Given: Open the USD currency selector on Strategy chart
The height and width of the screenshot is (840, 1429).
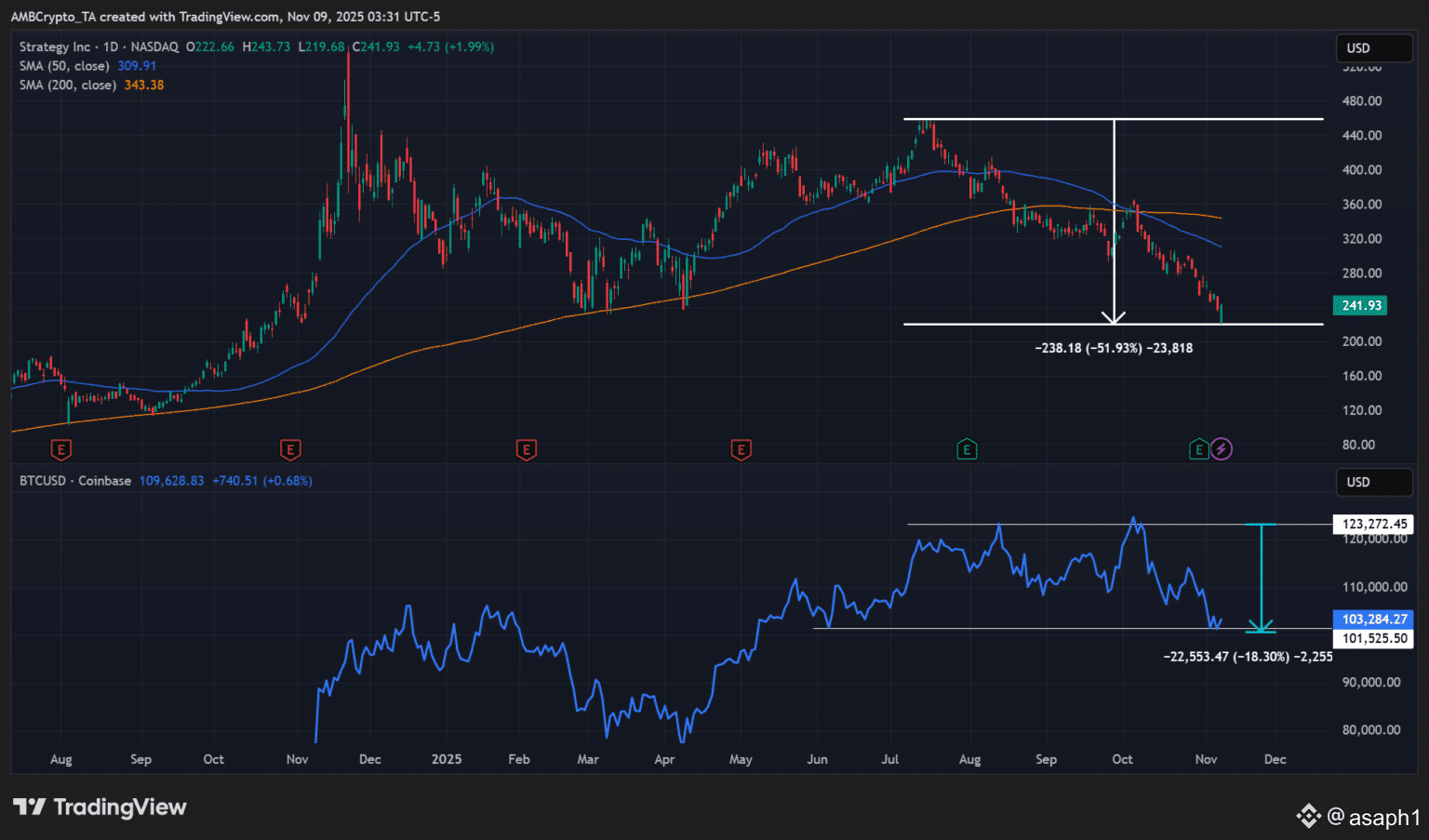Looking at the screenshot, I should coord(1375,48).
